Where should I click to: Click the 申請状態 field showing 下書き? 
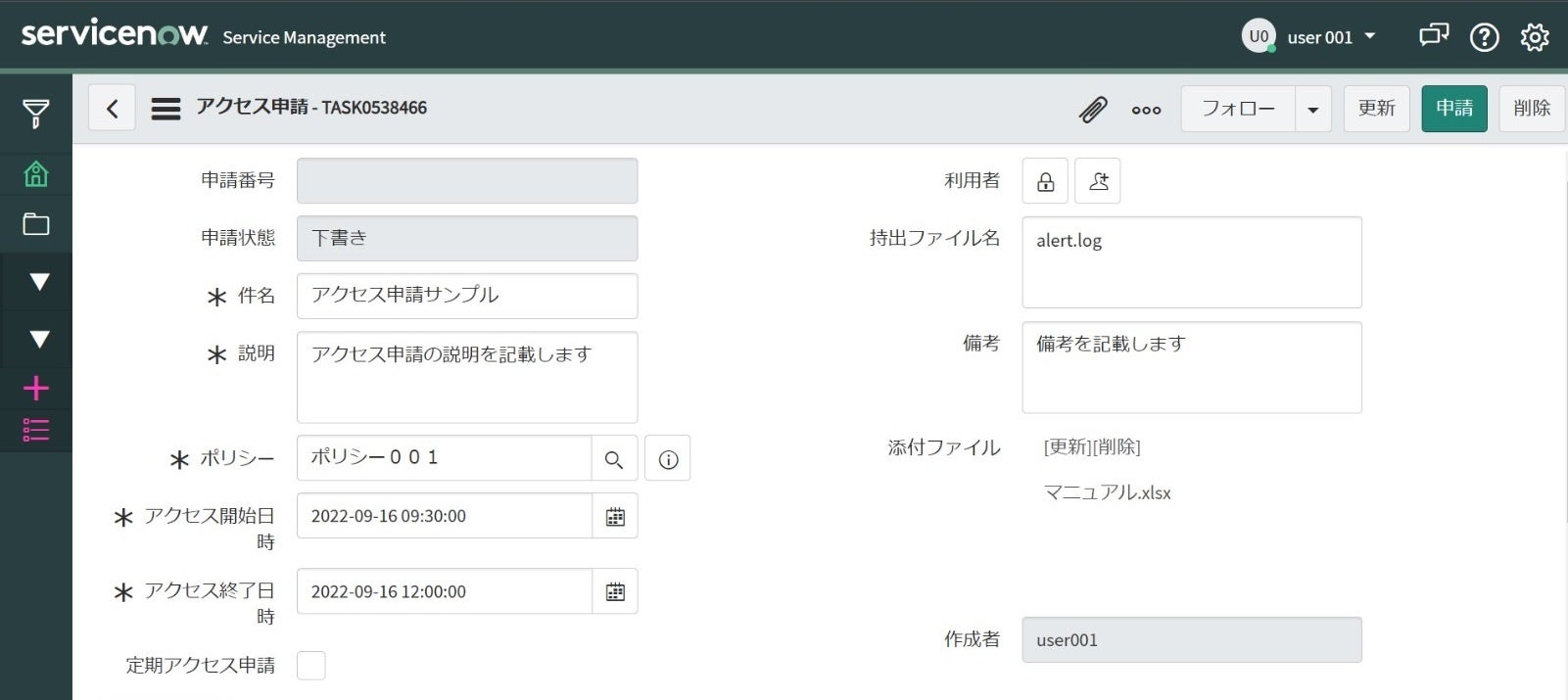click(x=467, y=239)
